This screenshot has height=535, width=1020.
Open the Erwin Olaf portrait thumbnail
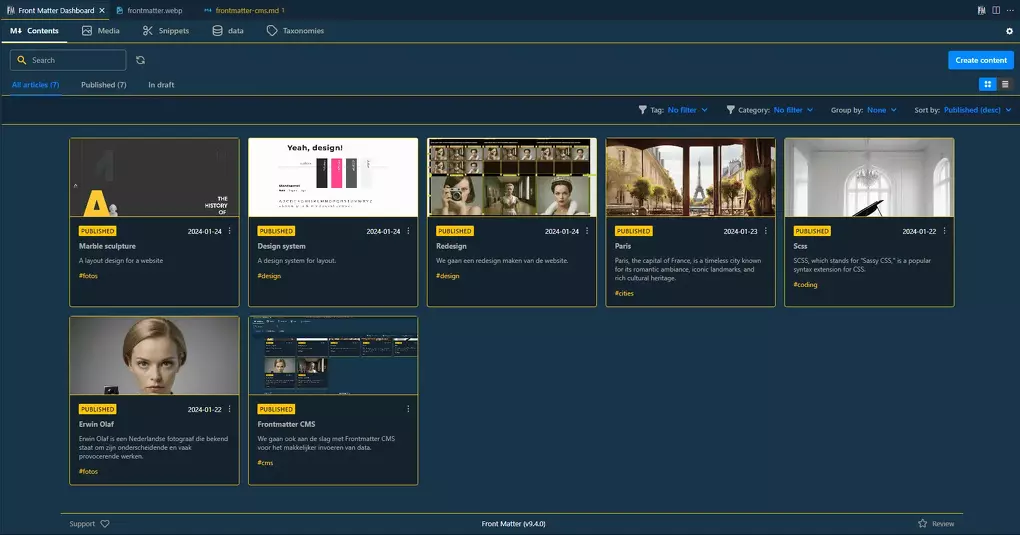pyautogui.click(x=154, y=355)
